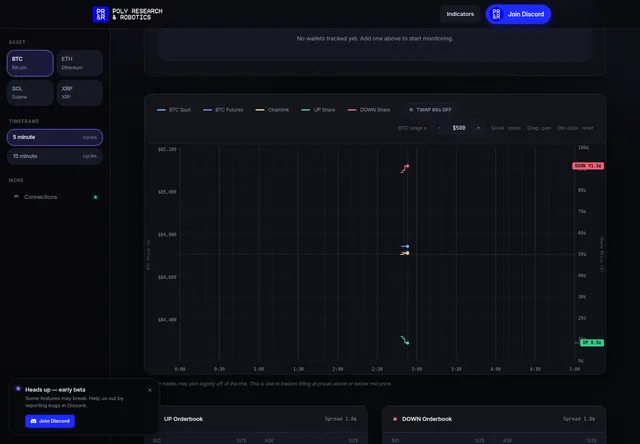The height and width of the screenshot is (444, 640).
Task: Click the 50¢ share price axis label
Action: click(582, 254)
